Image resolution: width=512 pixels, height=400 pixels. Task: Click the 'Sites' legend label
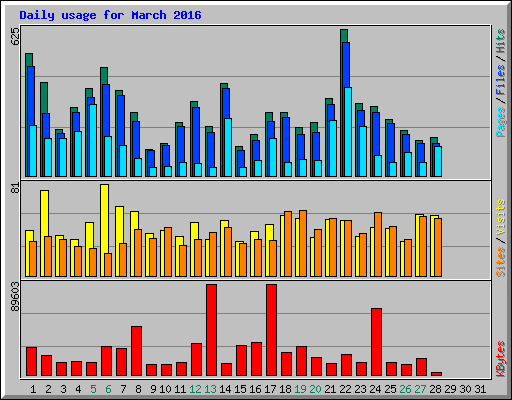(x=500, y=262)
